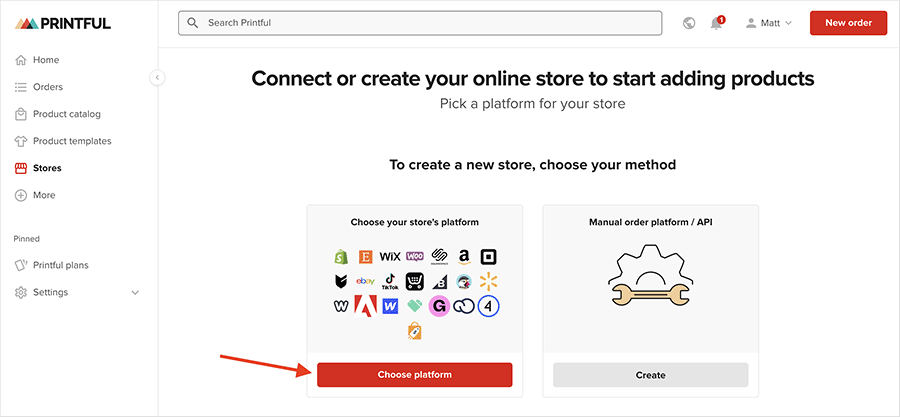Open the notifications bell
Viewport: 900px width, 417px height.
coord(716,23)
